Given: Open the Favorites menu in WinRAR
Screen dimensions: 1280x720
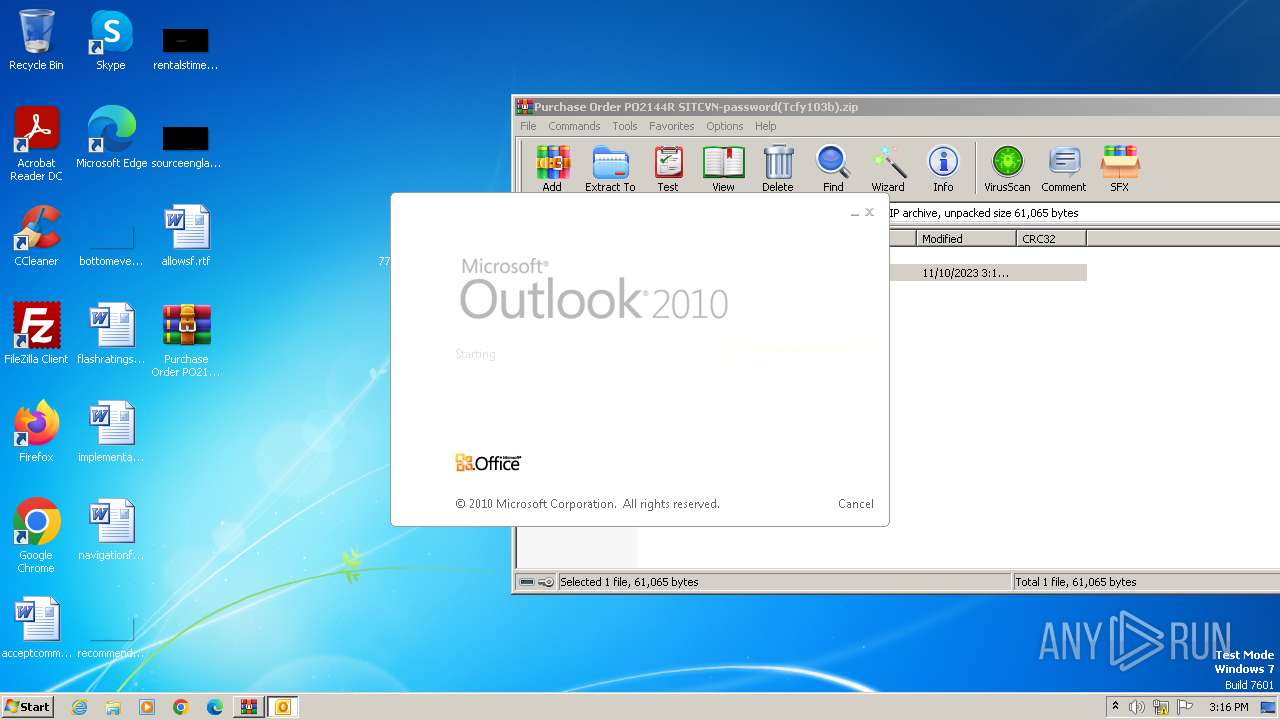Looking at the screenshot, I should coord(672,126).
